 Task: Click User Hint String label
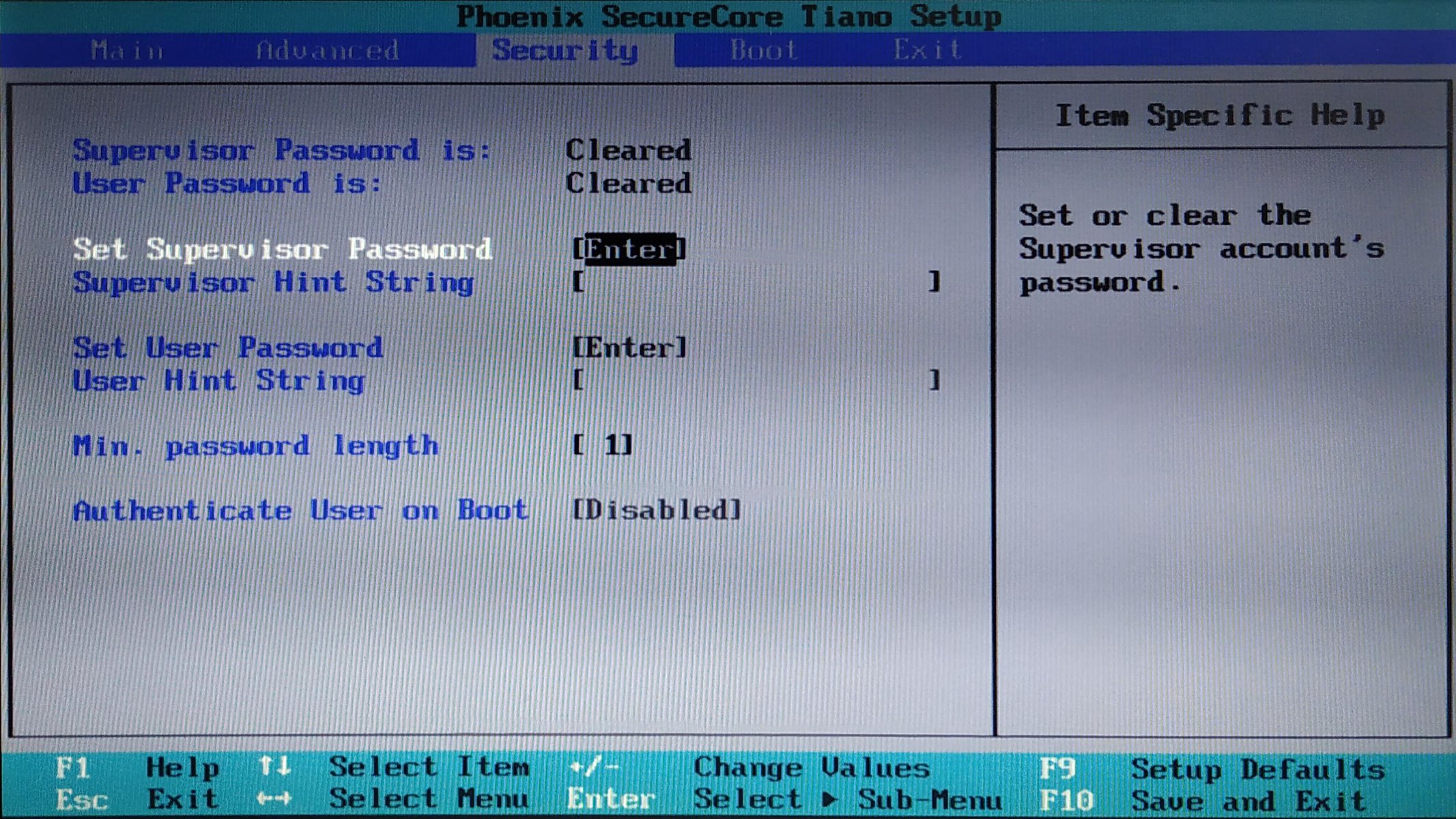(218, 381)
